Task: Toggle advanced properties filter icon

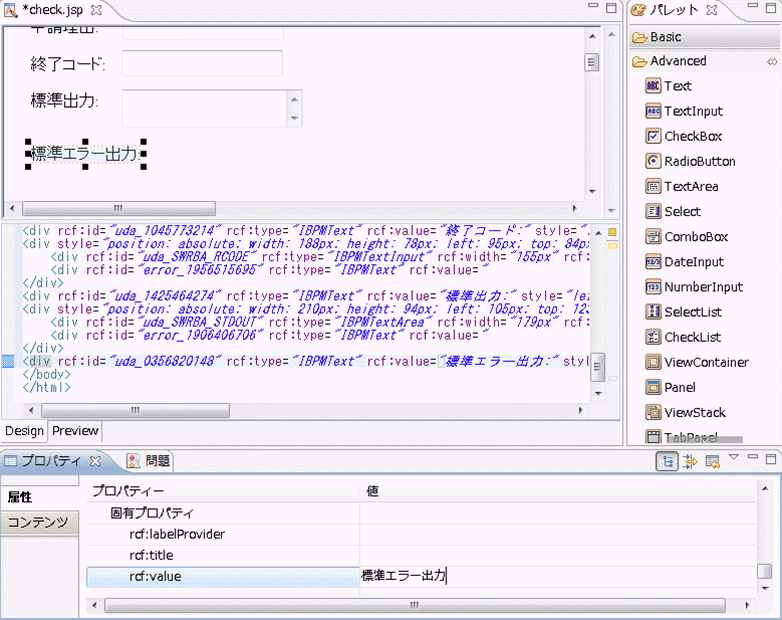Action: (689, 461)
